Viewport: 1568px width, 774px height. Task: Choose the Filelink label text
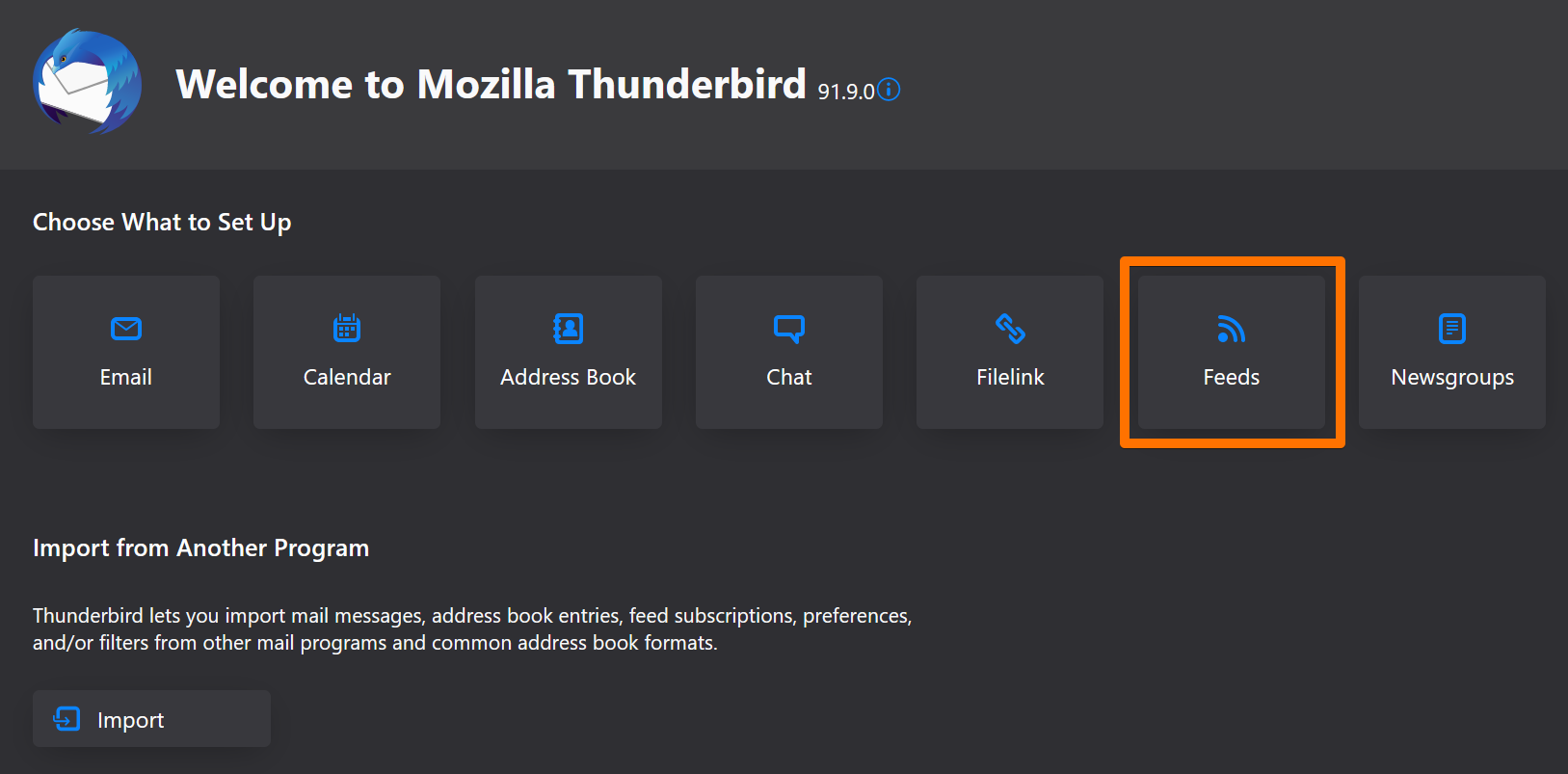(x=1010, y=378)
